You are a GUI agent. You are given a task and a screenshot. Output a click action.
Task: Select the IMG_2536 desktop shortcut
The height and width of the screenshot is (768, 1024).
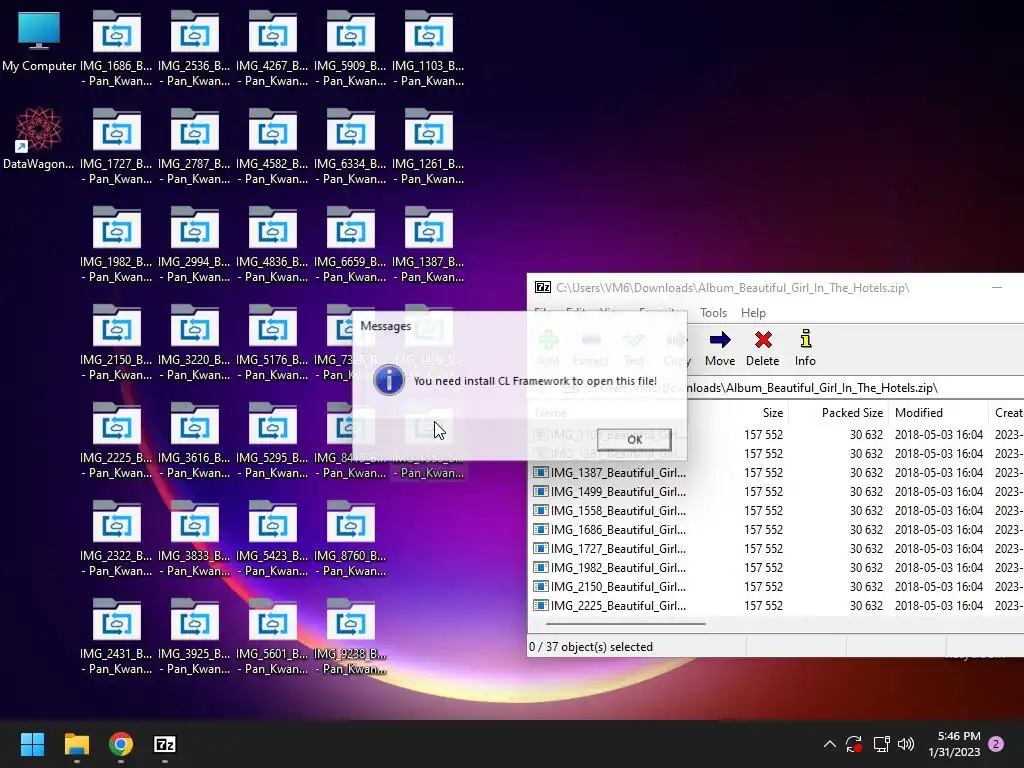point(195,49)
